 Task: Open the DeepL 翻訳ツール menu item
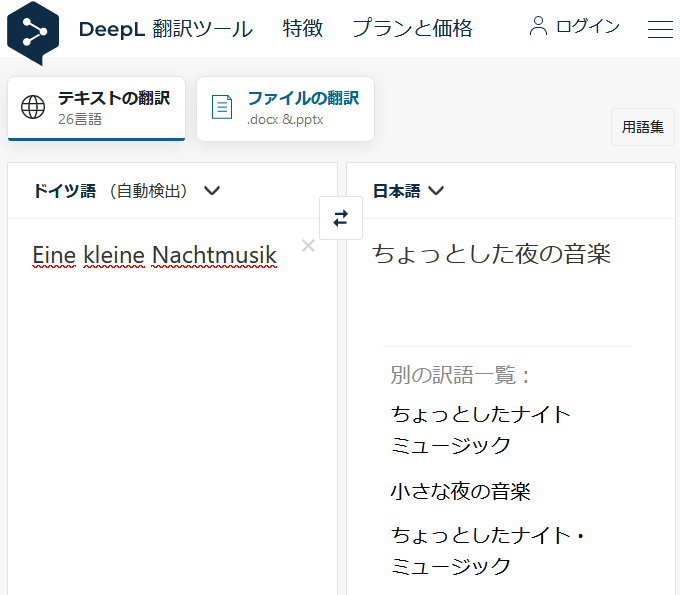(166, 29)
